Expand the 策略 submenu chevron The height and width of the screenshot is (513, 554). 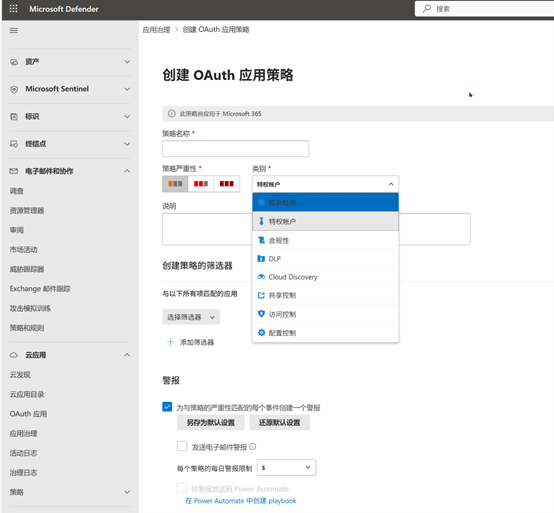127,492
